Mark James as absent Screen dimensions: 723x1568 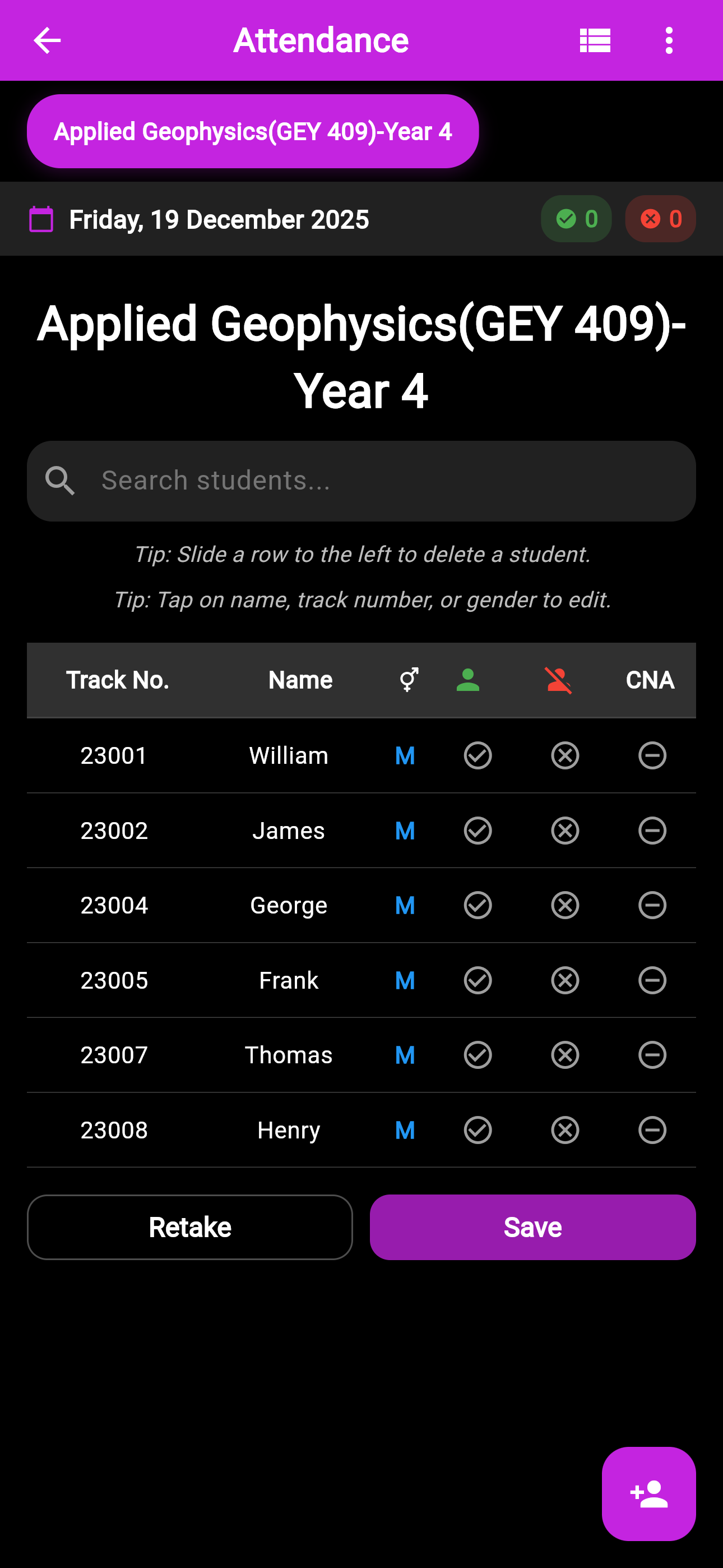point(565,831)
